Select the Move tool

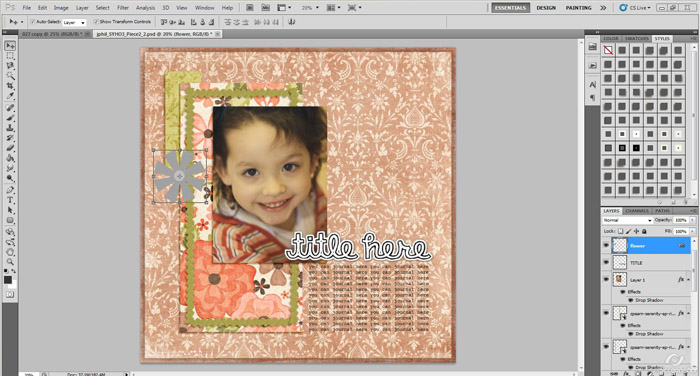point(10,46)
